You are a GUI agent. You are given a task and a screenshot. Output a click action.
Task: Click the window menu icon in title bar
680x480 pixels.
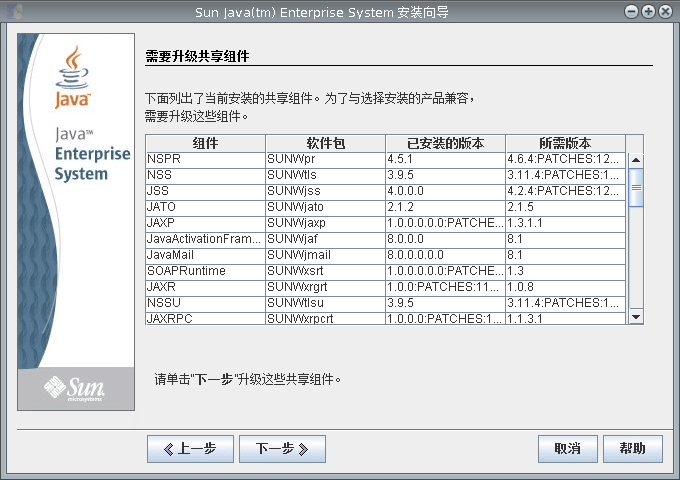[x=14, y=12]
